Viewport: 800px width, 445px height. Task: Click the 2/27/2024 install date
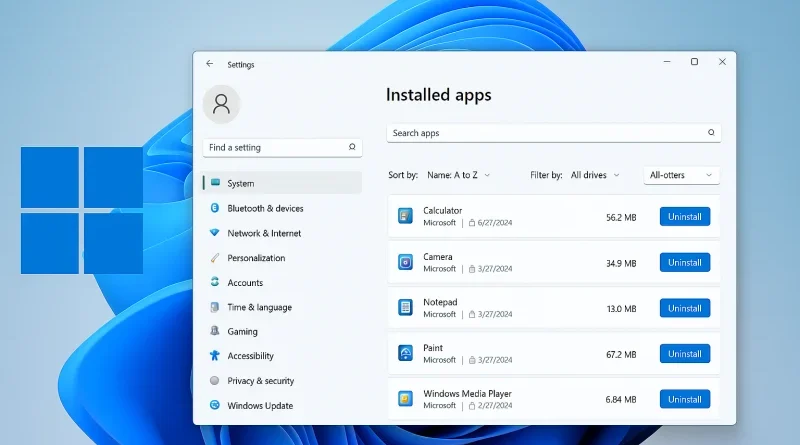point(494,405)
